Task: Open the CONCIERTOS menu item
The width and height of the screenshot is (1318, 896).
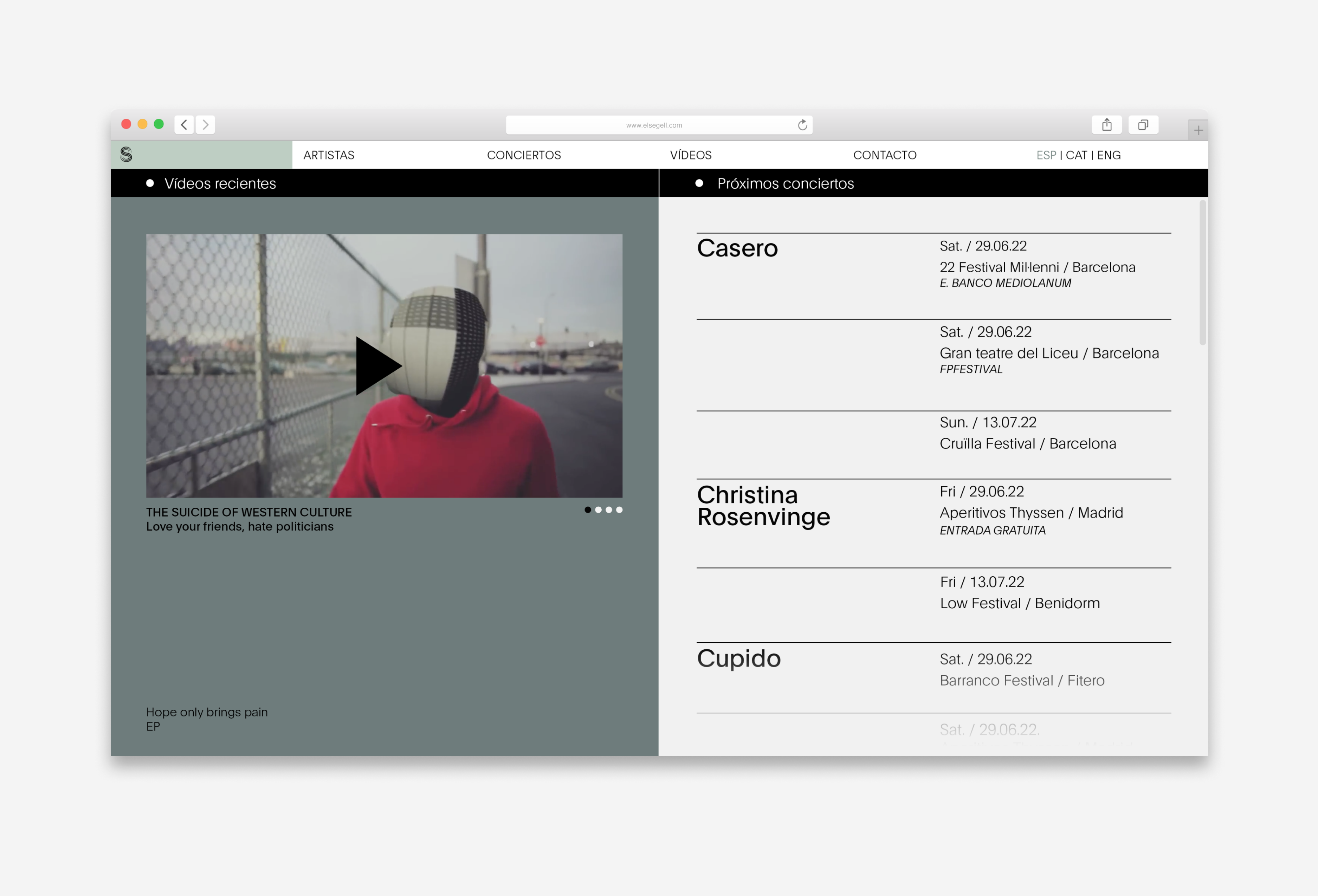Action: pos(523,155)
